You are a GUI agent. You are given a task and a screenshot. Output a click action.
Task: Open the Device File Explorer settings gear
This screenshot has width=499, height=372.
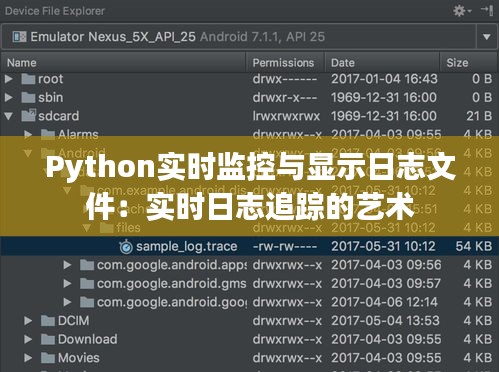click(x=462, y=11)
